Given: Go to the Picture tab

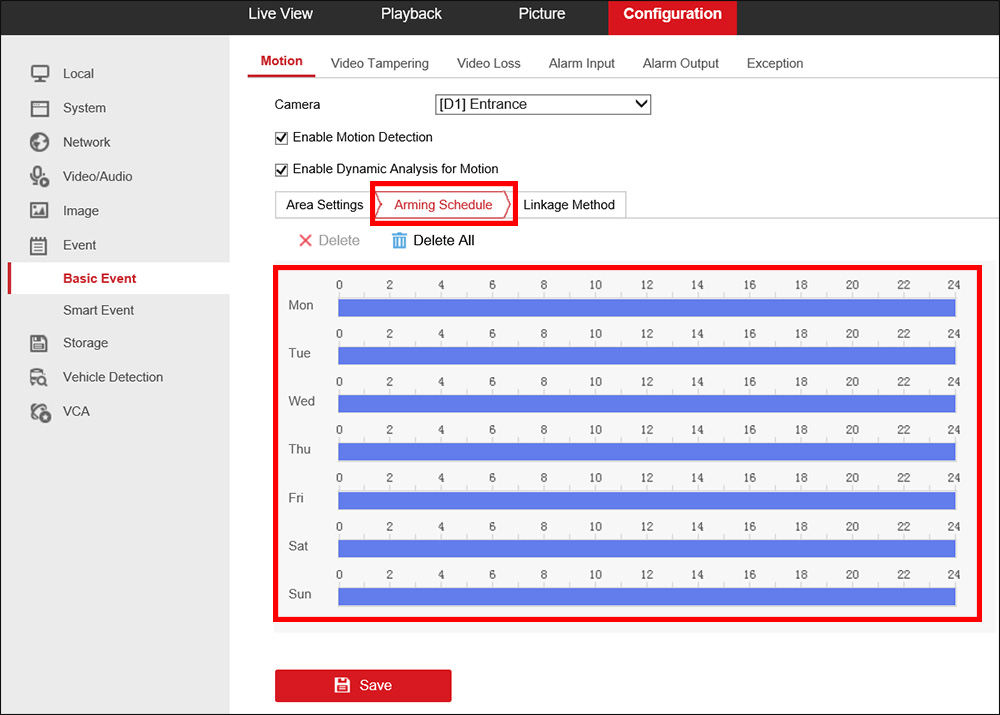Looking at the screenshot, I should tap(541, 14).
